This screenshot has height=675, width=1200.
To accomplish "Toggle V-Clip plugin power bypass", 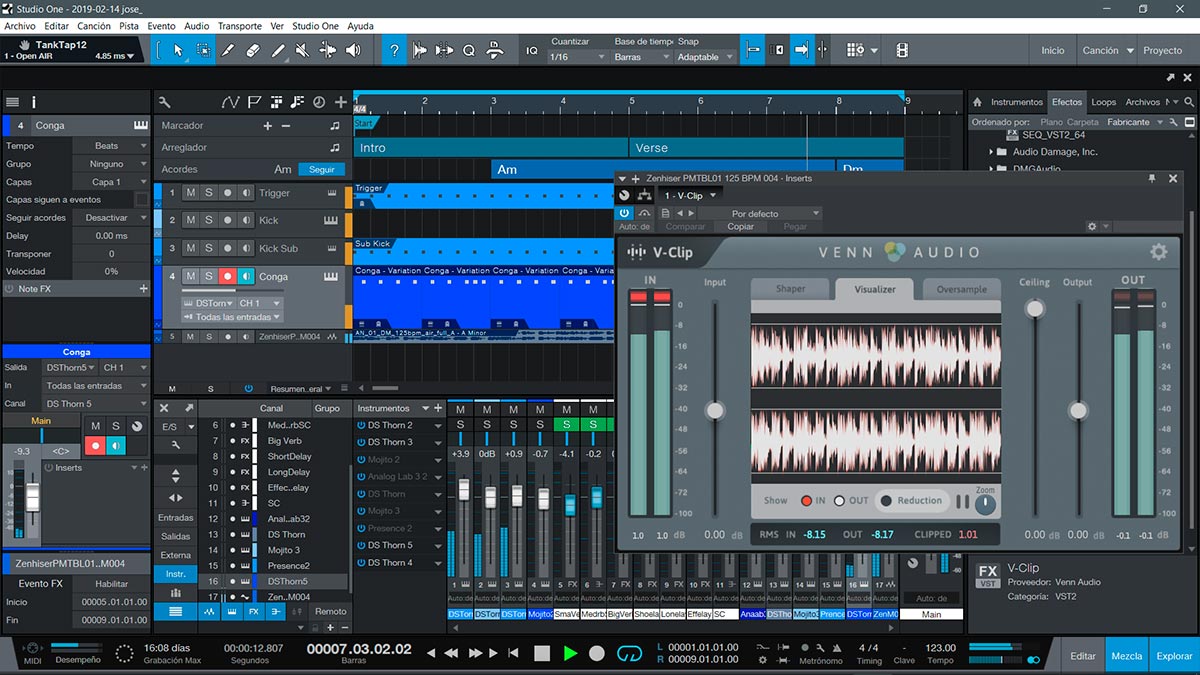I will point(625,213).
